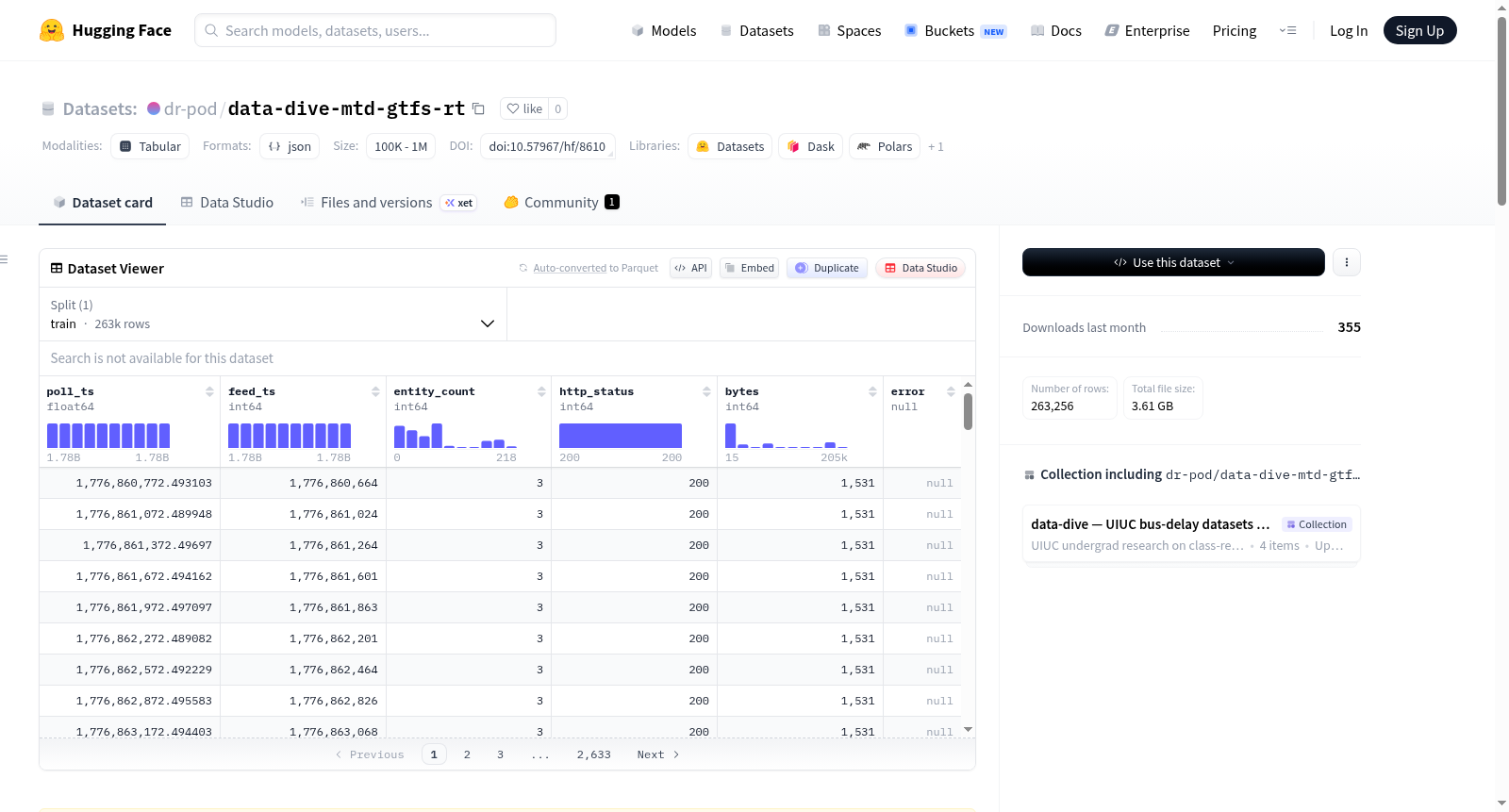This screenshot has height=812, width=1509.
Task: Switch to the Data Studio tab
Action: click(x=227, y=202)
